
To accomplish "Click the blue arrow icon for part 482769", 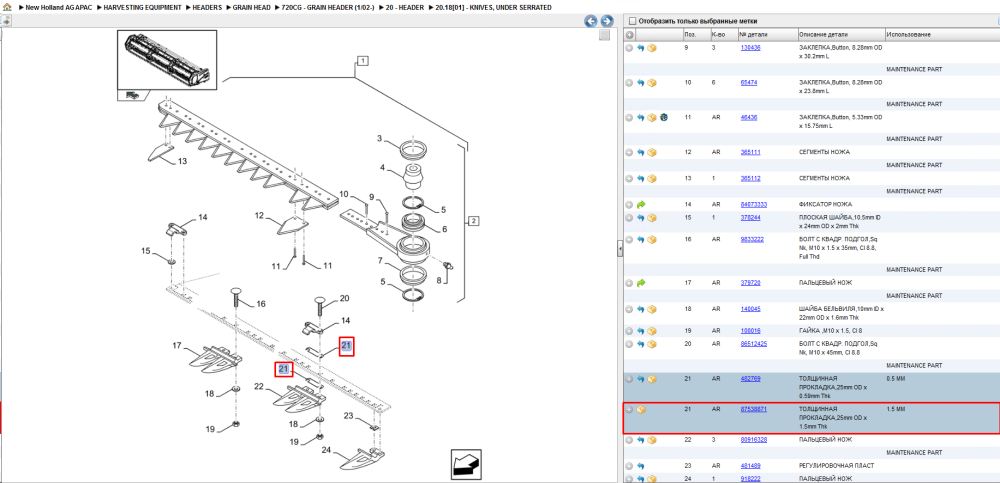I will 641,379.
